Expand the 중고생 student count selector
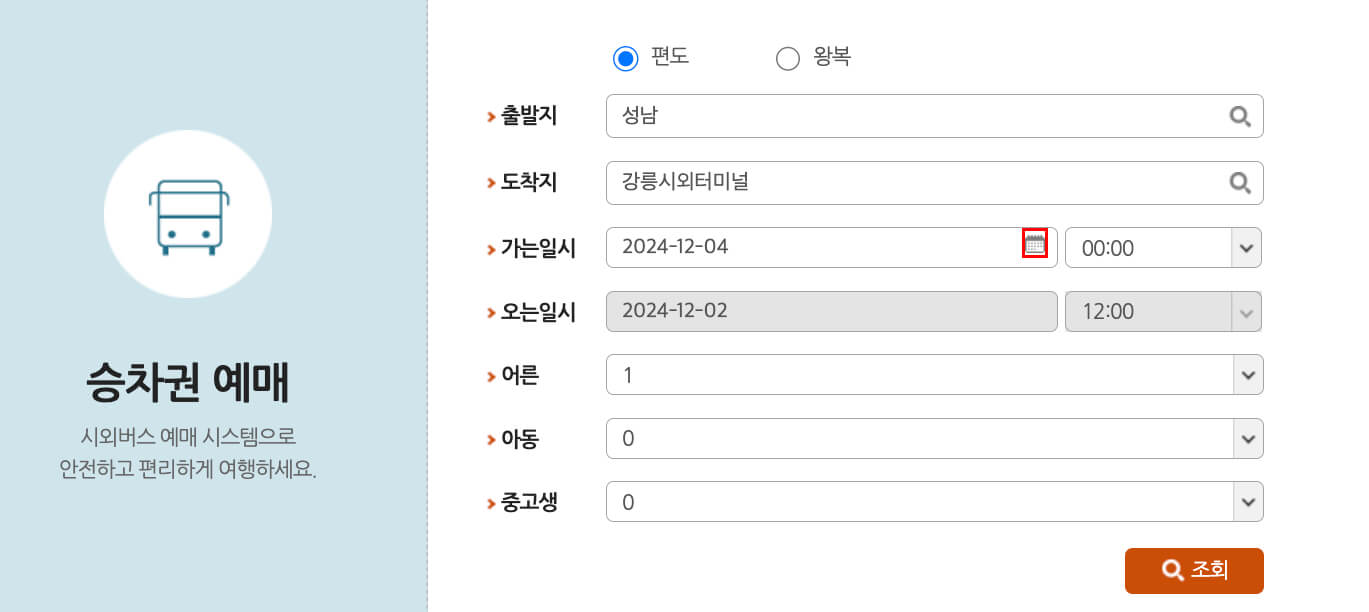This screenshot has width=1369, height=612. tap(935, 501)
